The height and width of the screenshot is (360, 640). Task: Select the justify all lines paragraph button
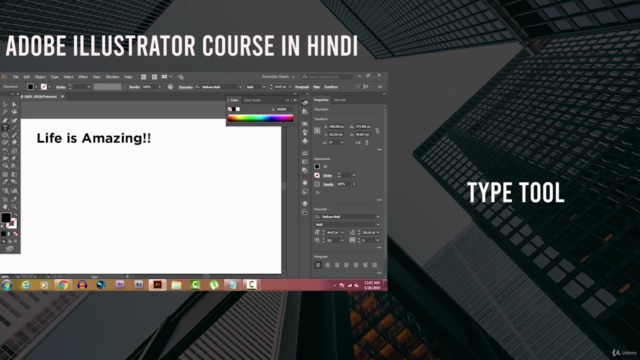point(375,265)
